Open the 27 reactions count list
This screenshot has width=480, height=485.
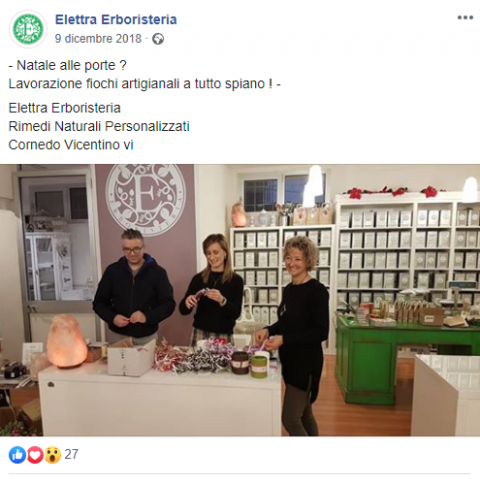[71, 454]
